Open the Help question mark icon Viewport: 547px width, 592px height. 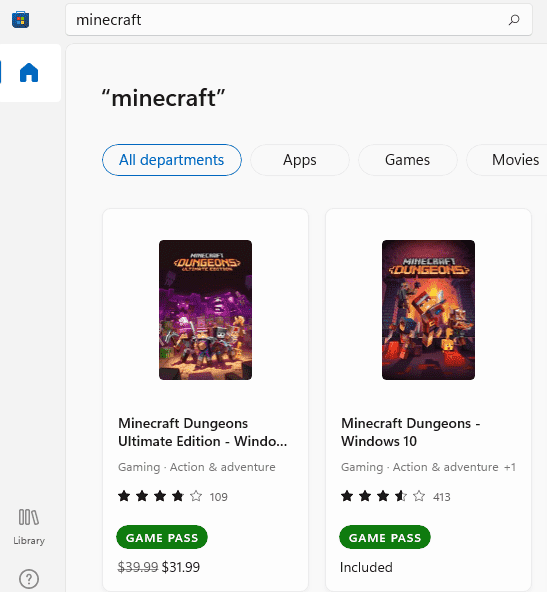click(29, 578)
